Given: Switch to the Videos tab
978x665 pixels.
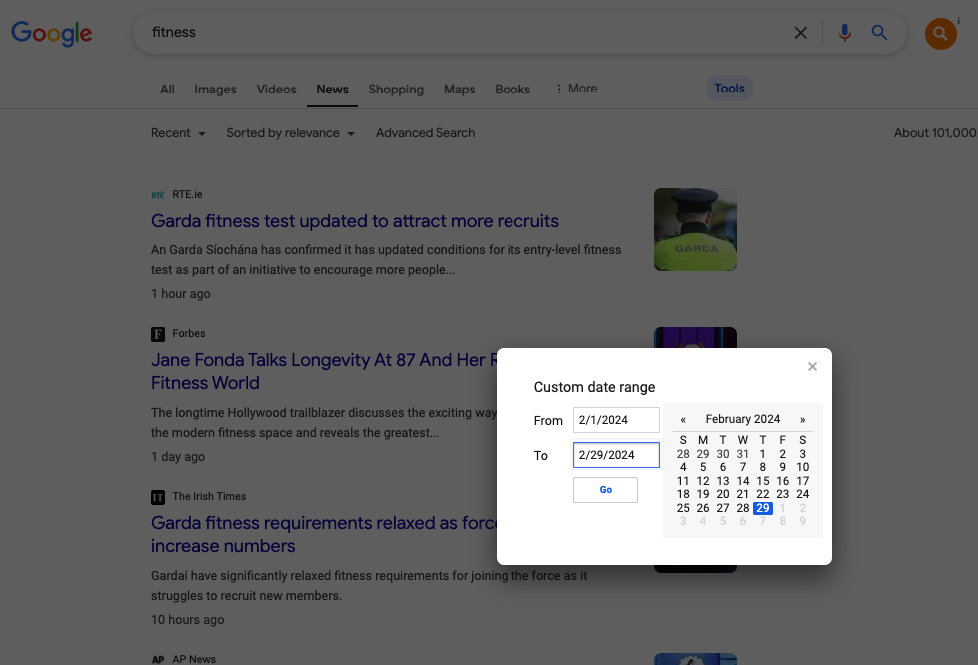Looking at the screenshot, I should click(x=276, y=89).
